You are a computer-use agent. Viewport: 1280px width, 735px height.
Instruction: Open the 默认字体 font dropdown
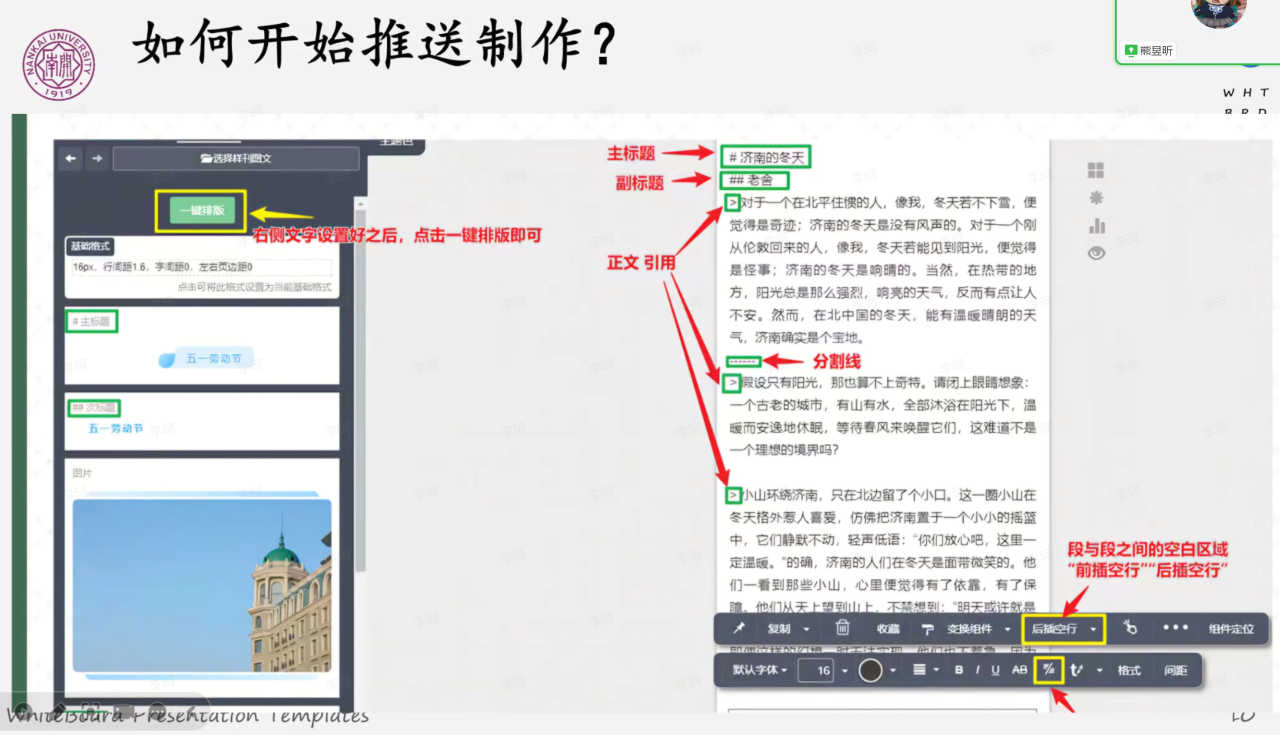[x=760, y=670]
